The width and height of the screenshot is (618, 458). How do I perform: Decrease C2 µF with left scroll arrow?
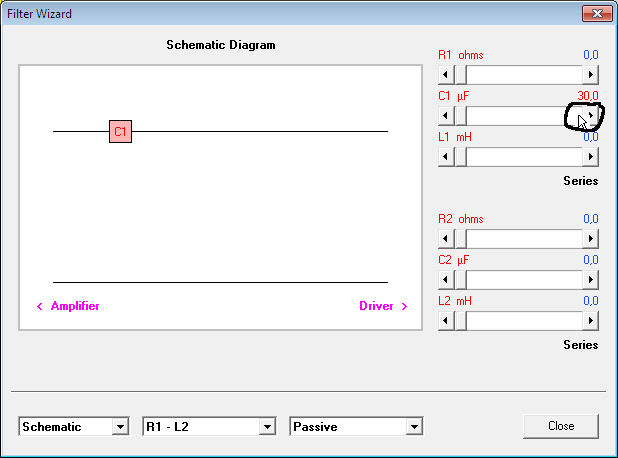446,280
